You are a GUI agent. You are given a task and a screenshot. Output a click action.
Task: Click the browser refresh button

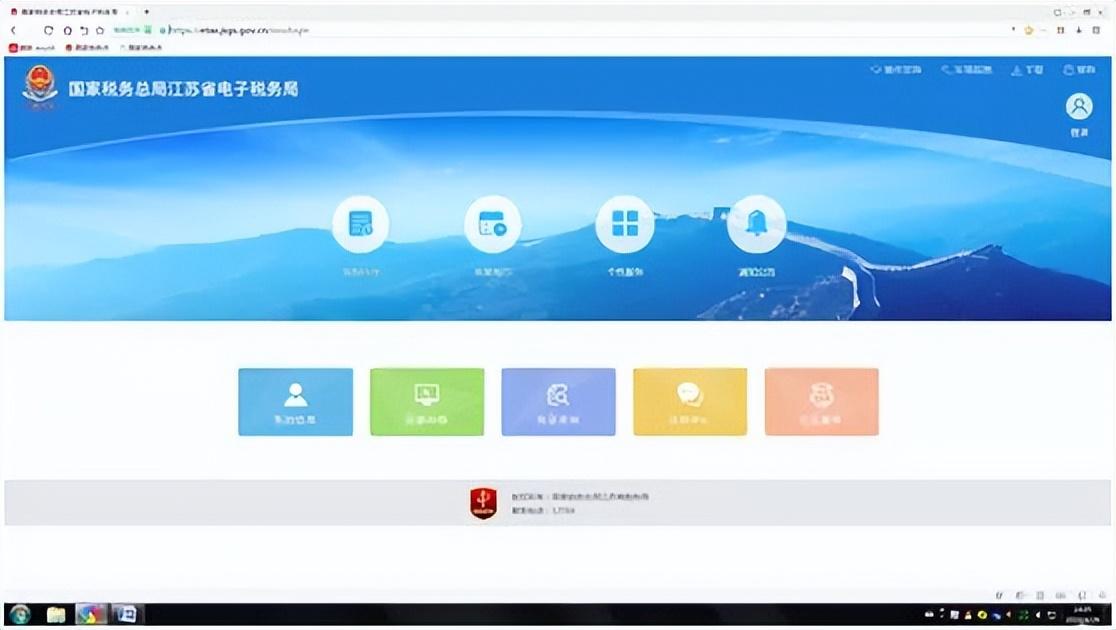click(x=48, y=31)
